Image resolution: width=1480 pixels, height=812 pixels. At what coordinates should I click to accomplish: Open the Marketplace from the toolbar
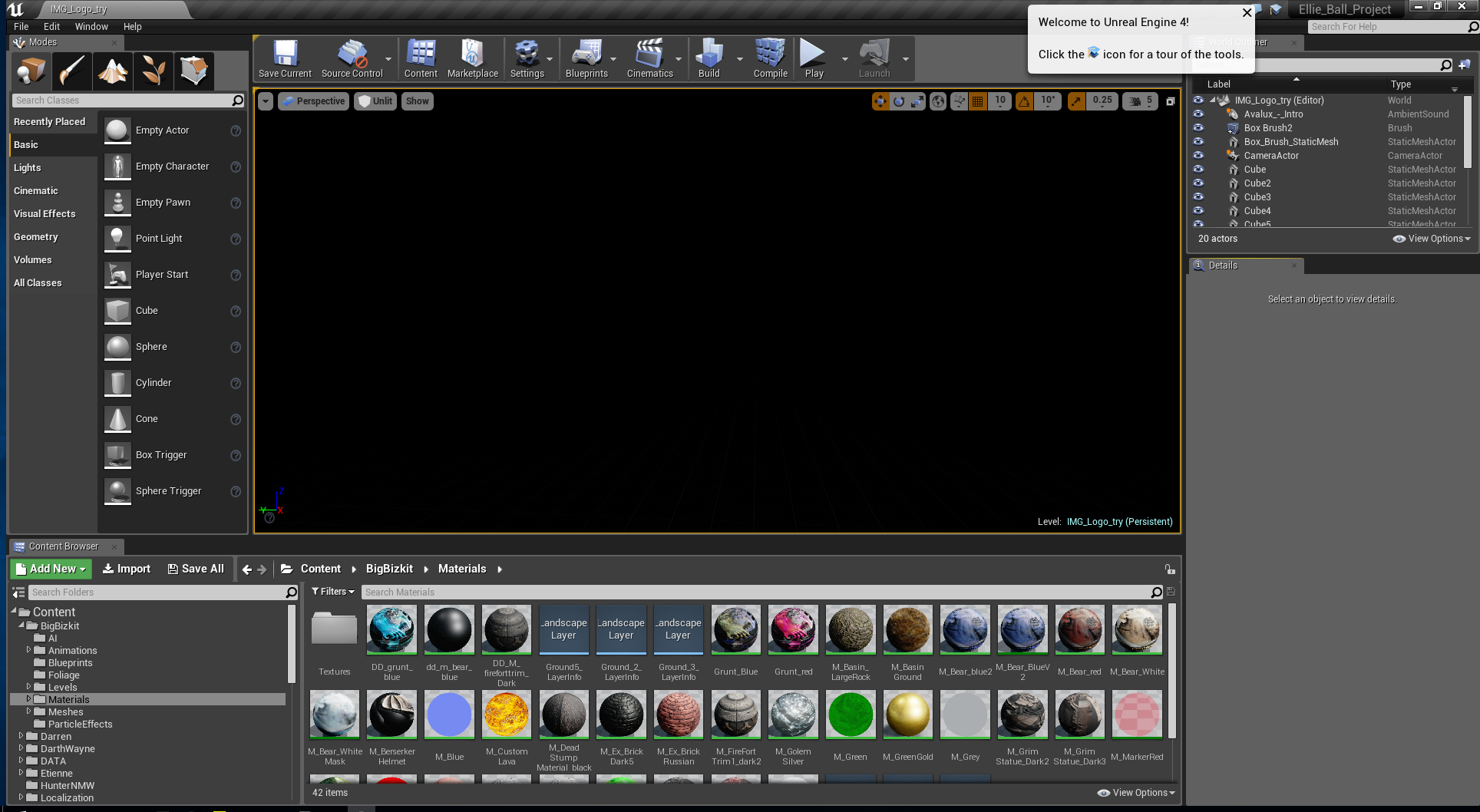click(x=472, y=58)
